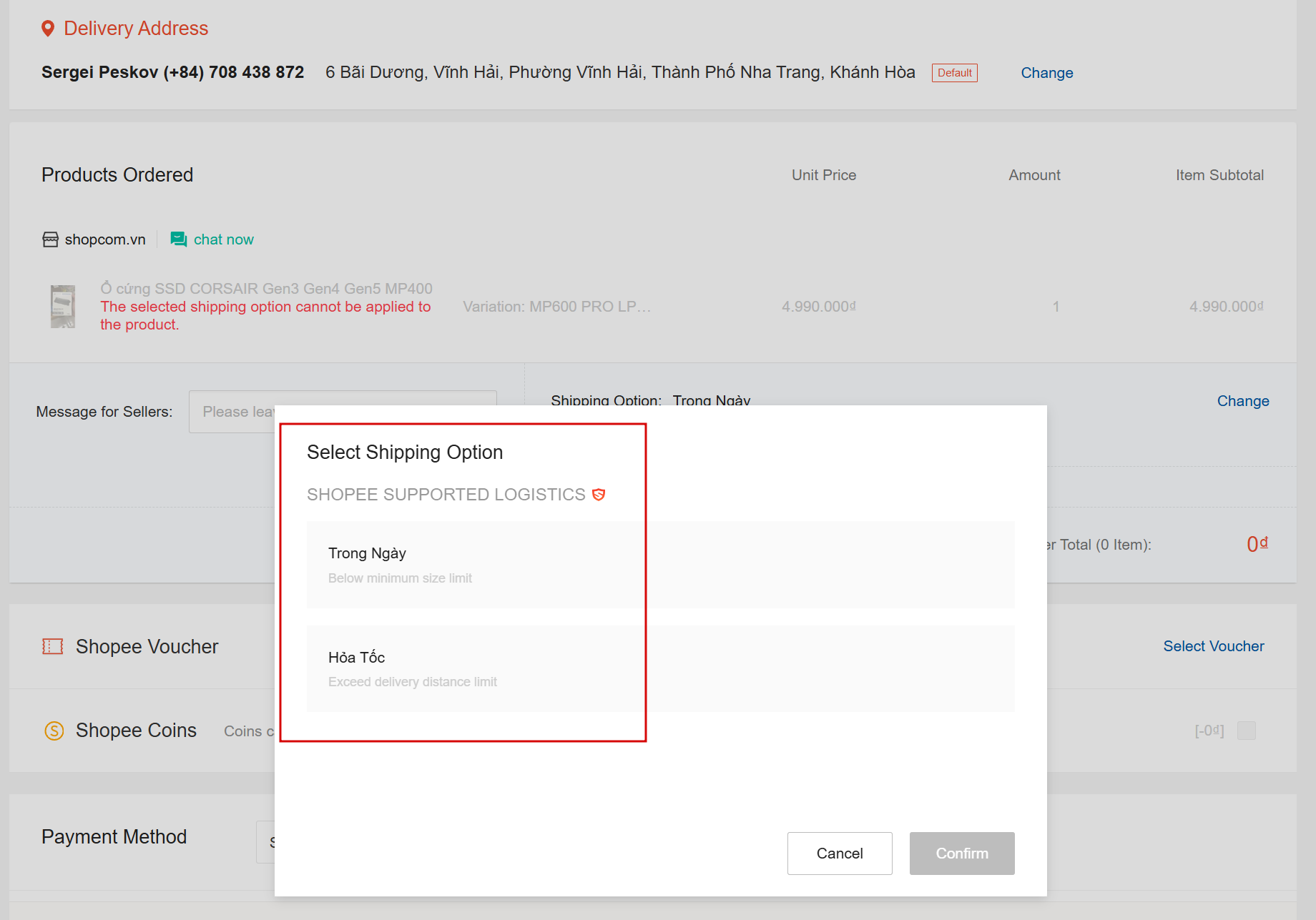Click the MP600 PRO LP variation text

click(x=556, y=307)
